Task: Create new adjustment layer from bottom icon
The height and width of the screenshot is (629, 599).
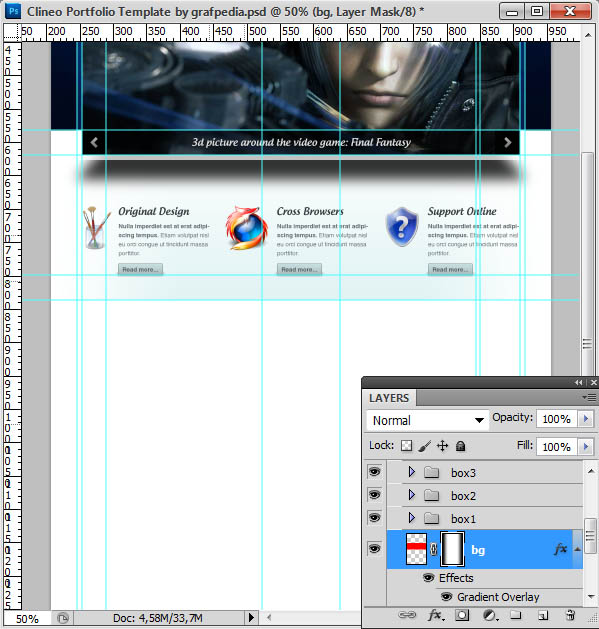Action: [x=489, y=615]
